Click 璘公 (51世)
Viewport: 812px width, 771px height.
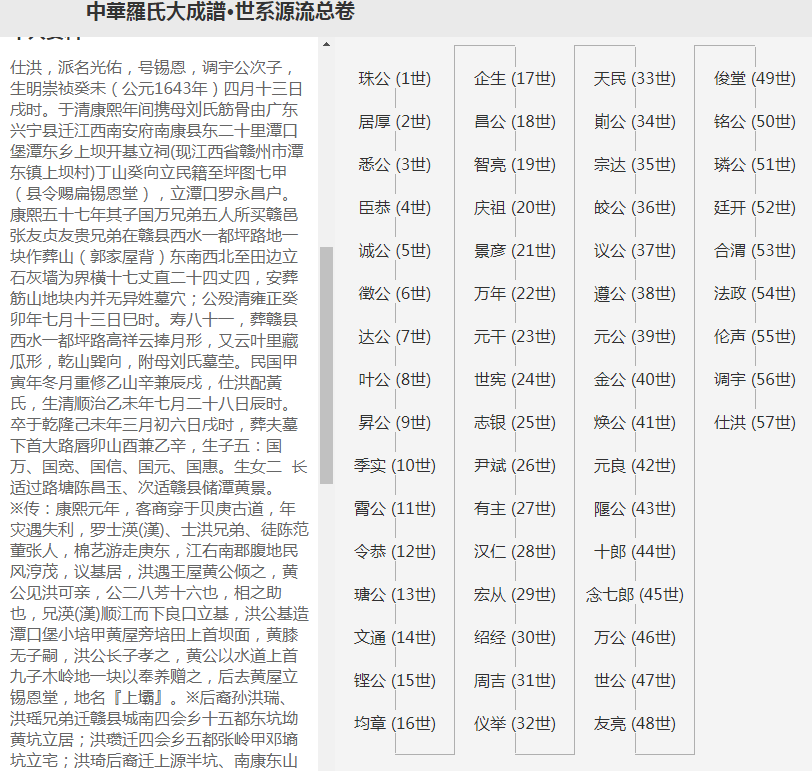click(x=755, y=165)
